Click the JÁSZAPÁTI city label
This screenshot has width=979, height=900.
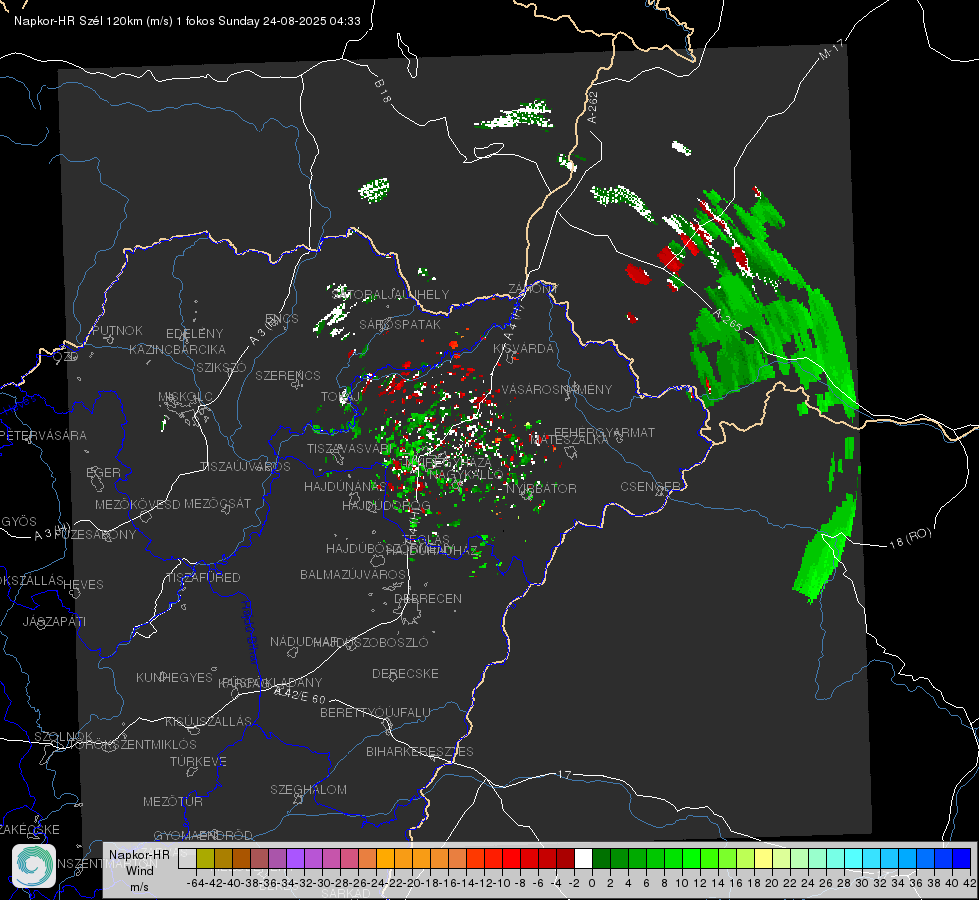[54, 621]
